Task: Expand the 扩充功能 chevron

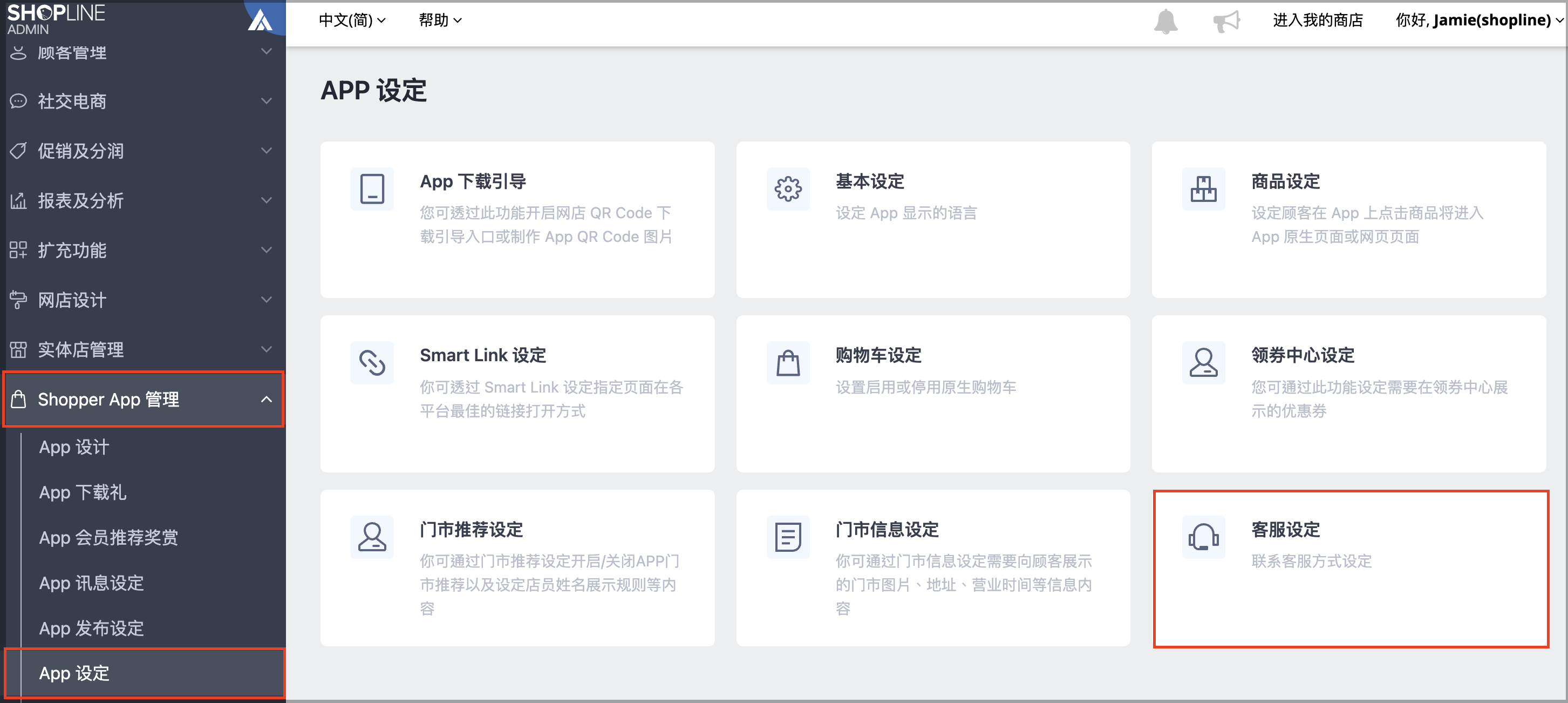Action: [266, 250]
